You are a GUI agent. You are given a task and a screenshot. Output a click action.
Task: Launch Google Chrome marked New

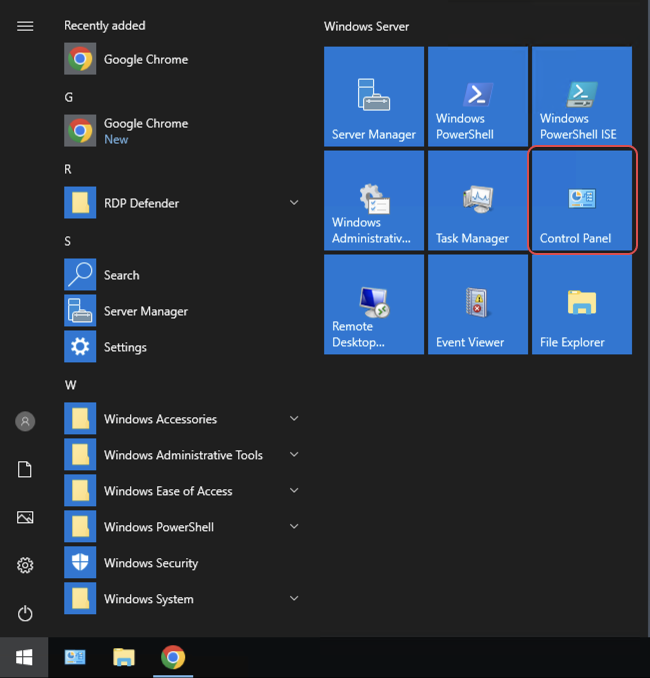pyautogui.click(x=182, y=131)
